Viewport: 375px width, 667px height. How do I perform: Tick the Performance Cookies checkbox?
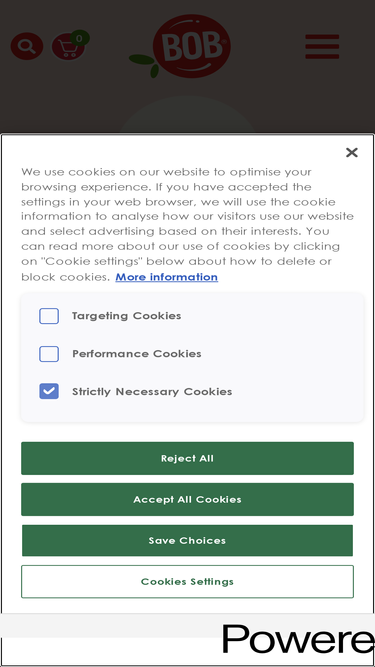pos(49,354)
